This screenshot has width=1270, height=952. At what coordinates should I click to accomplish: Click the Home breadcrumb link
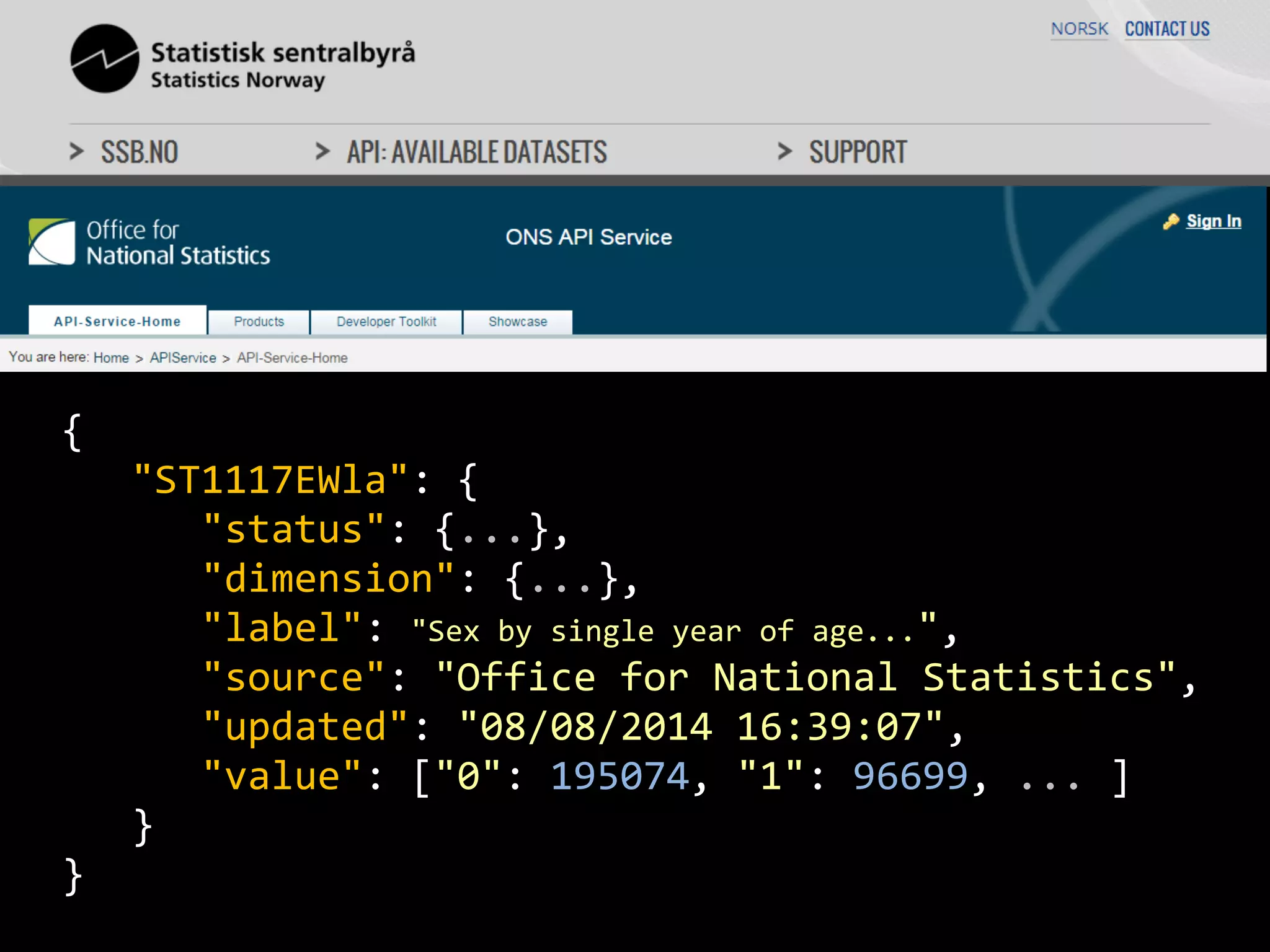(111, 358)
